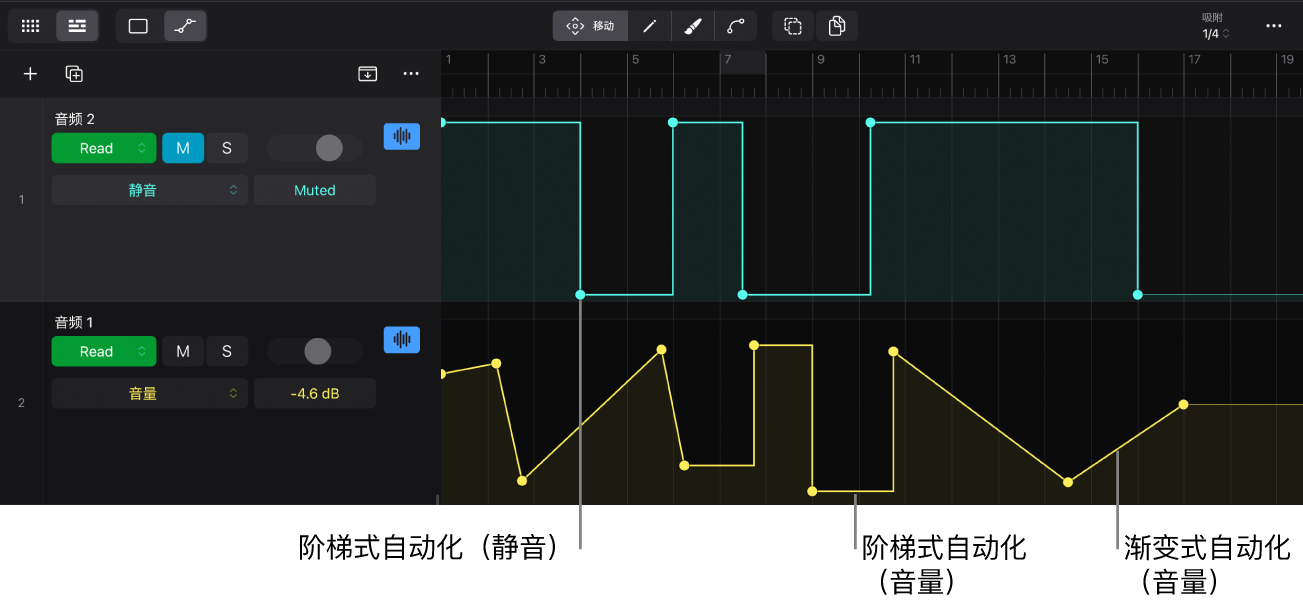Open the 静音 automation parameter dropdown
Image resolution: width=1303 pixels, height=604 pixels.
[150, 190]
